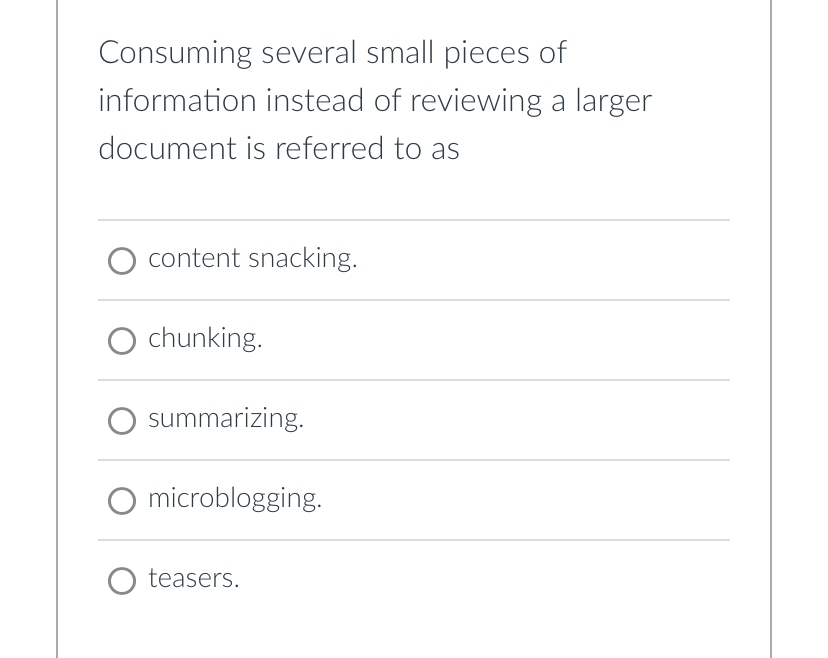Click the content snacking answer label
This screenshot has width=828, height=658.
pos(252,258)
